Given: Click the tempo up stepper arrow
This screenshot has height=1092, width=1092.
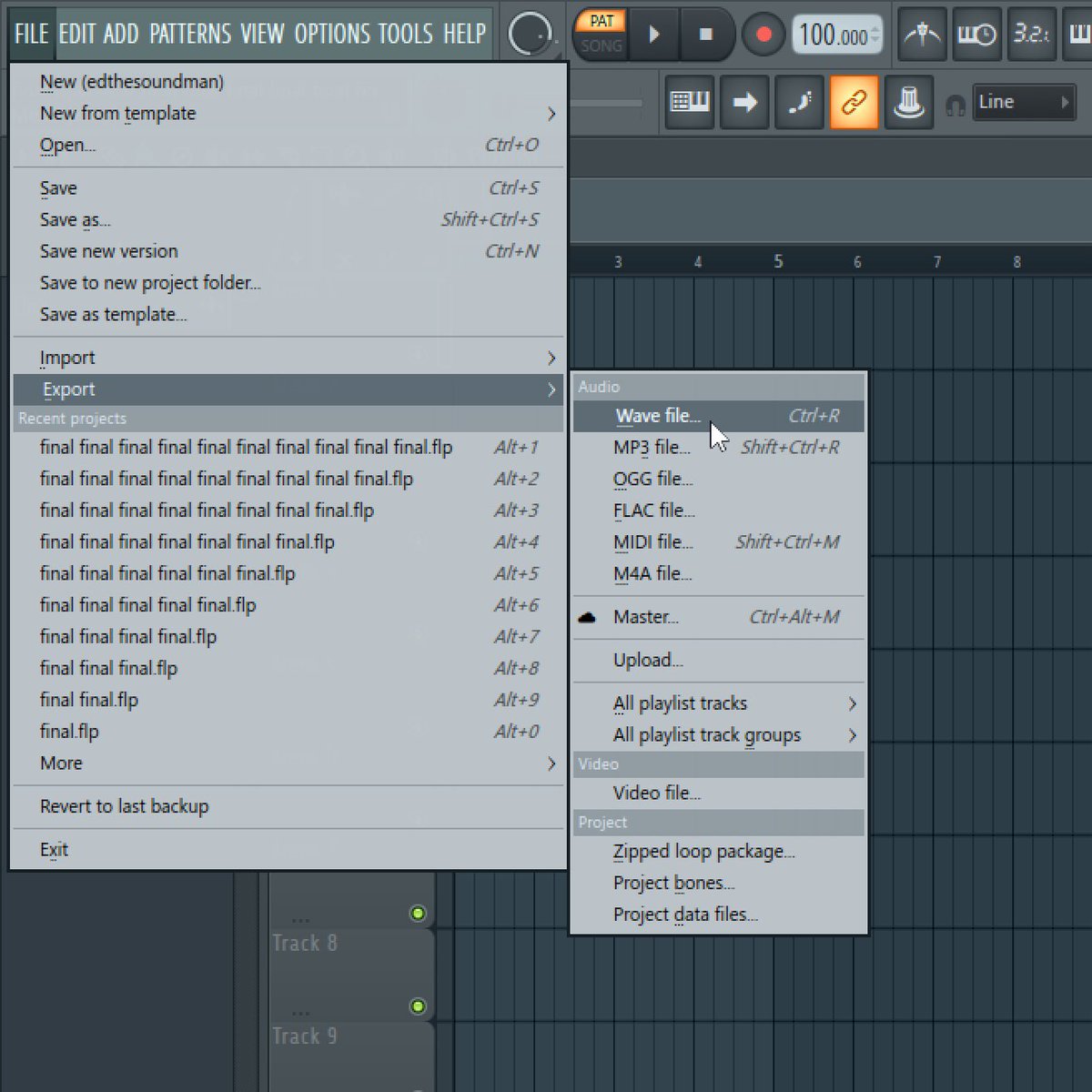Looking at the screenshot, I should [875, 28].
